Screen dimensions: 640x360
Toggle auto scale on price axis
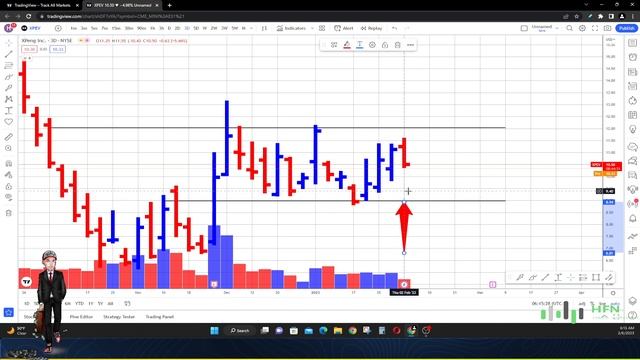click(x=616, y=304)
